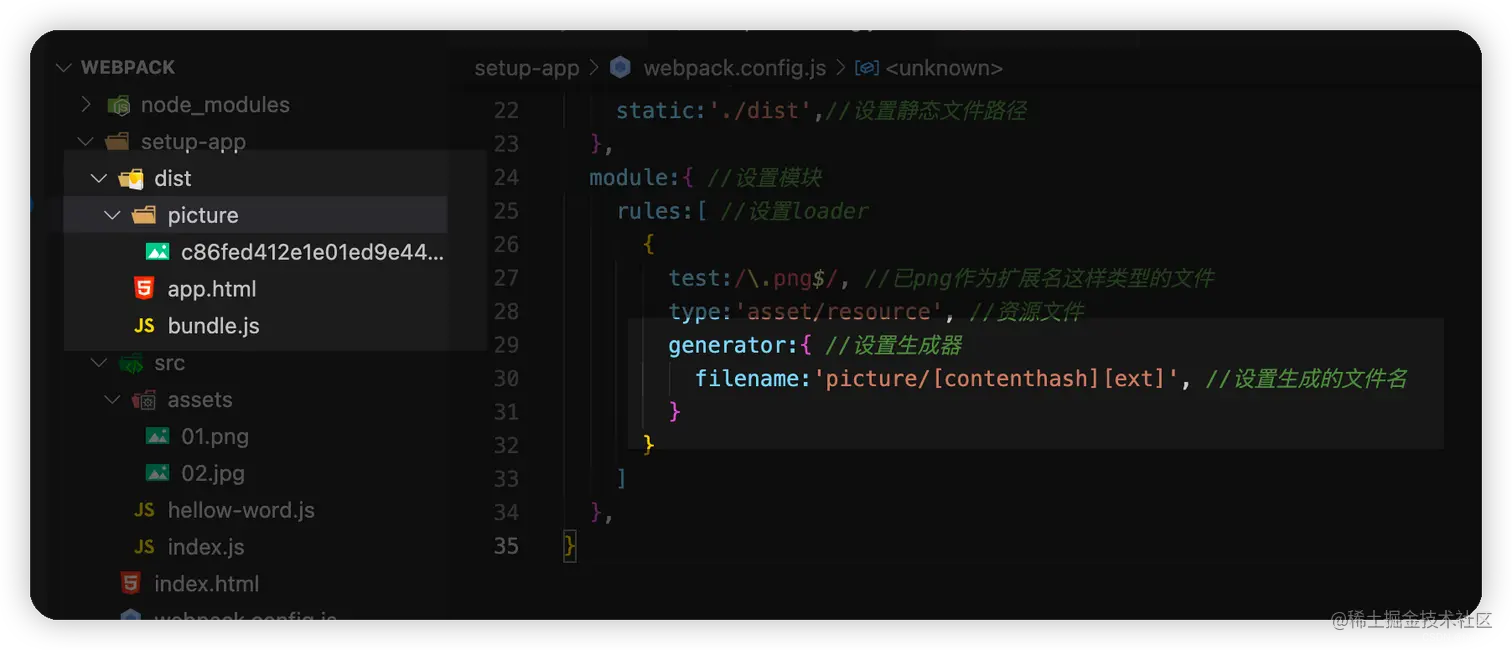
Task: Open index.html in the explorer tree
Action: 207,583
